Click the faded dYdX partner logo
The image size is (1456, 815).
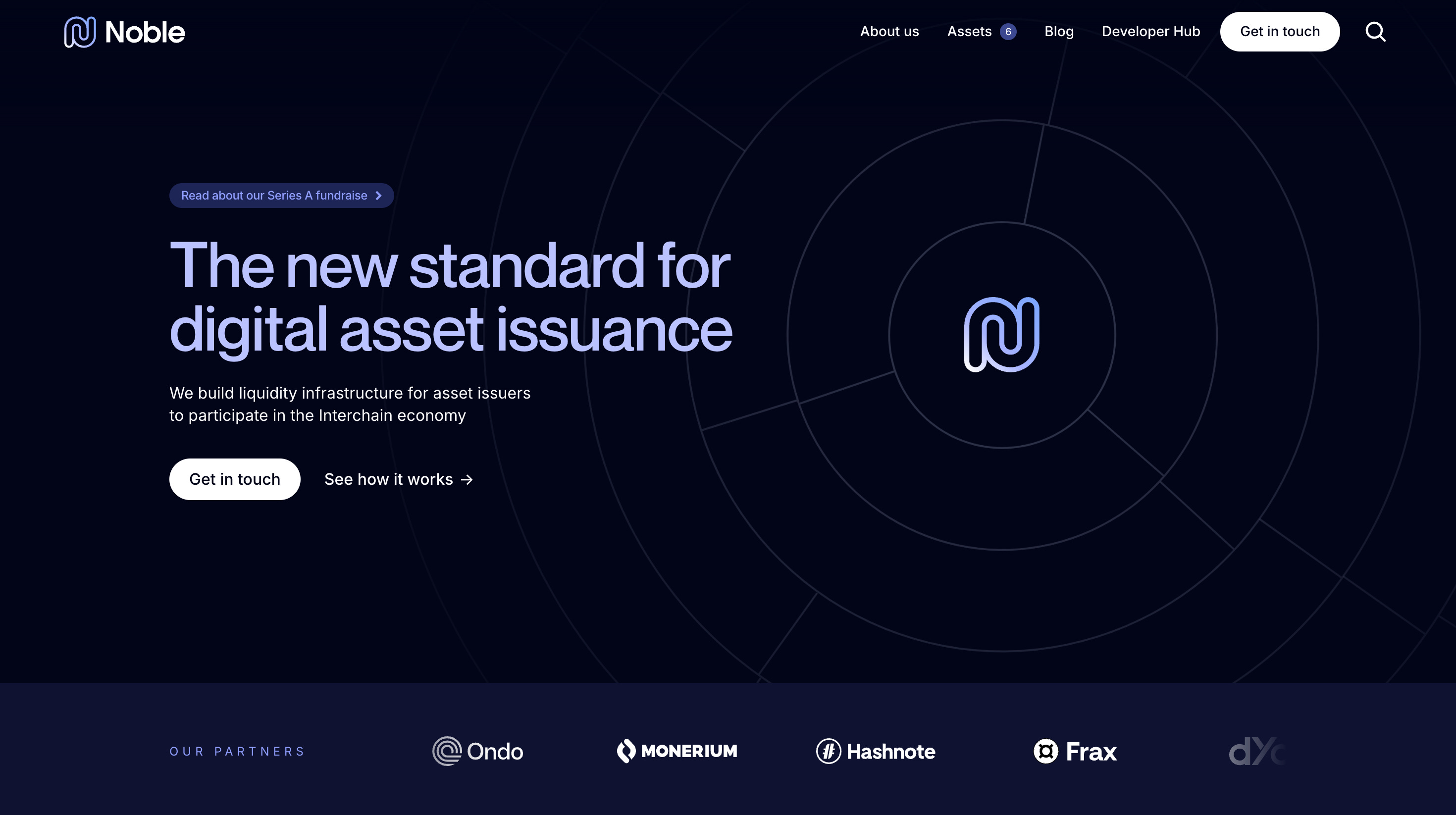1257,751
